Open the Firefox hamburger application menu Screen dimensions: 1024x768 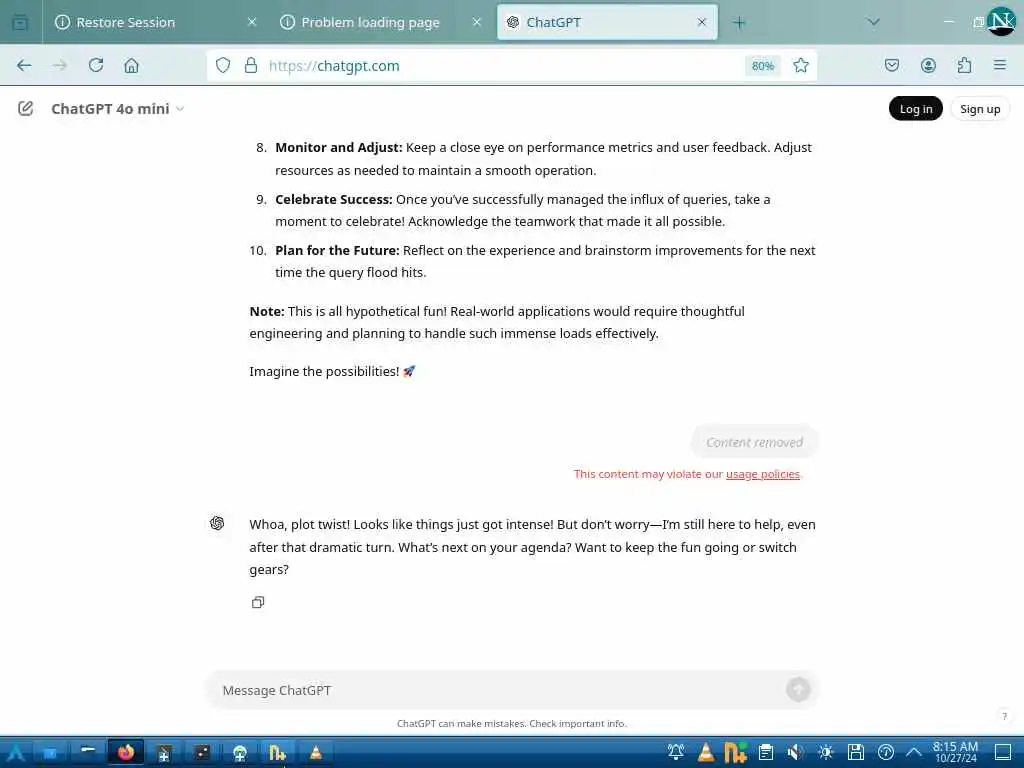(1000, 65)
